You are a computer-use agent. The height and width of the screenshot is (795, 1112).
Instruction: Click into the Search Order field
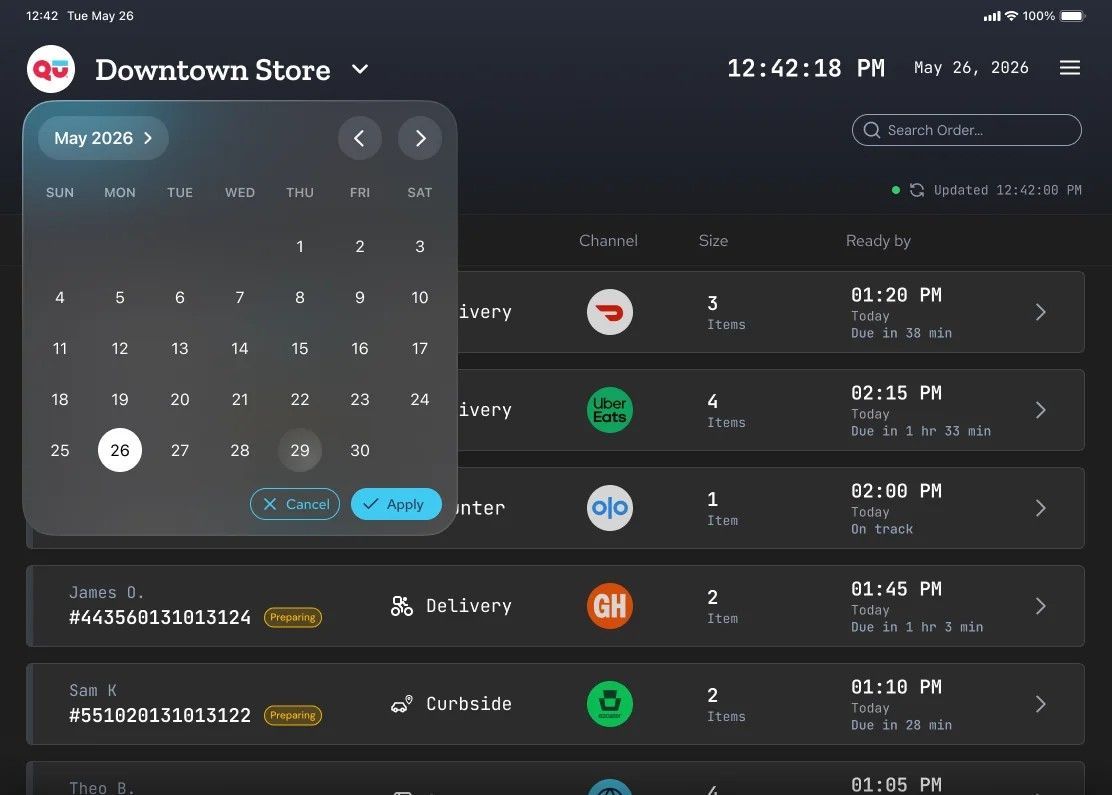[x=967, y=130]
